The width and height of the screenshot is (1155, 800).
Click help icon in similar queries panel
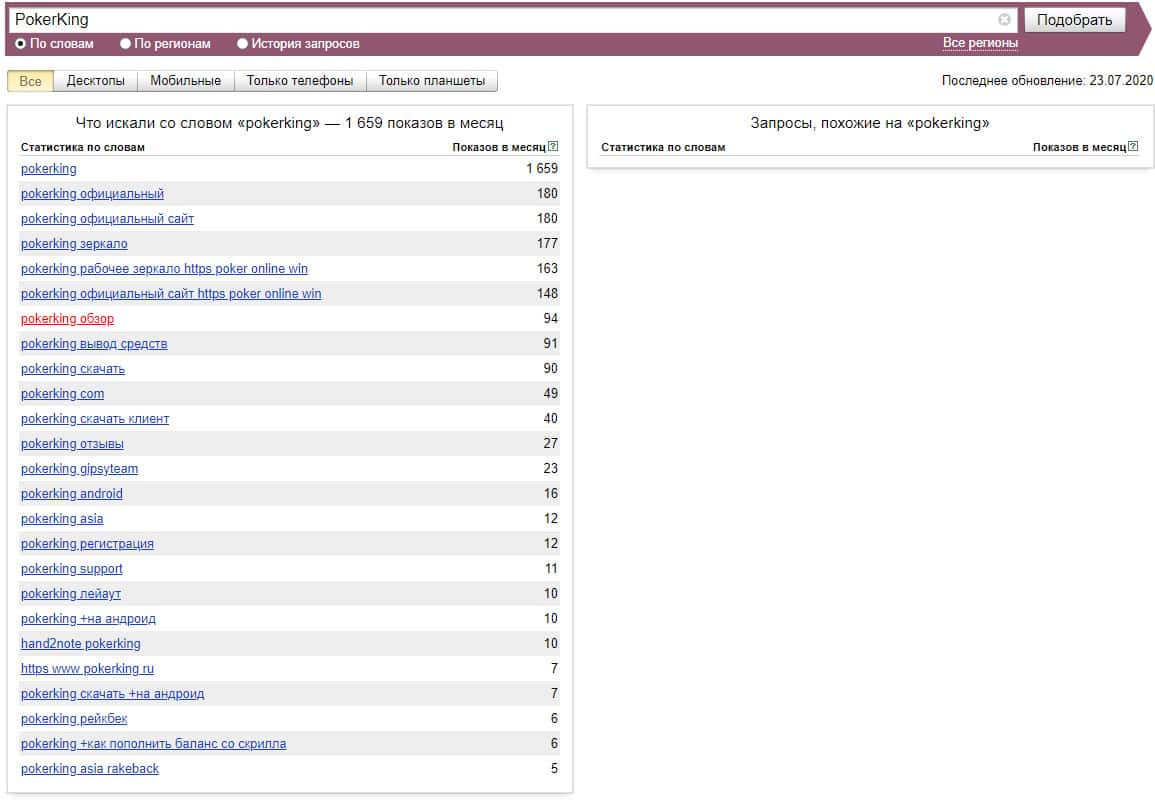pos(1133,147)
